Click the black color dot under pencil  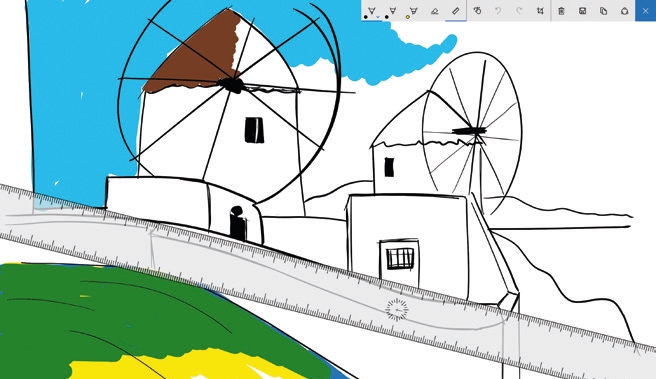pyautogui.click(x=387, y=17)
